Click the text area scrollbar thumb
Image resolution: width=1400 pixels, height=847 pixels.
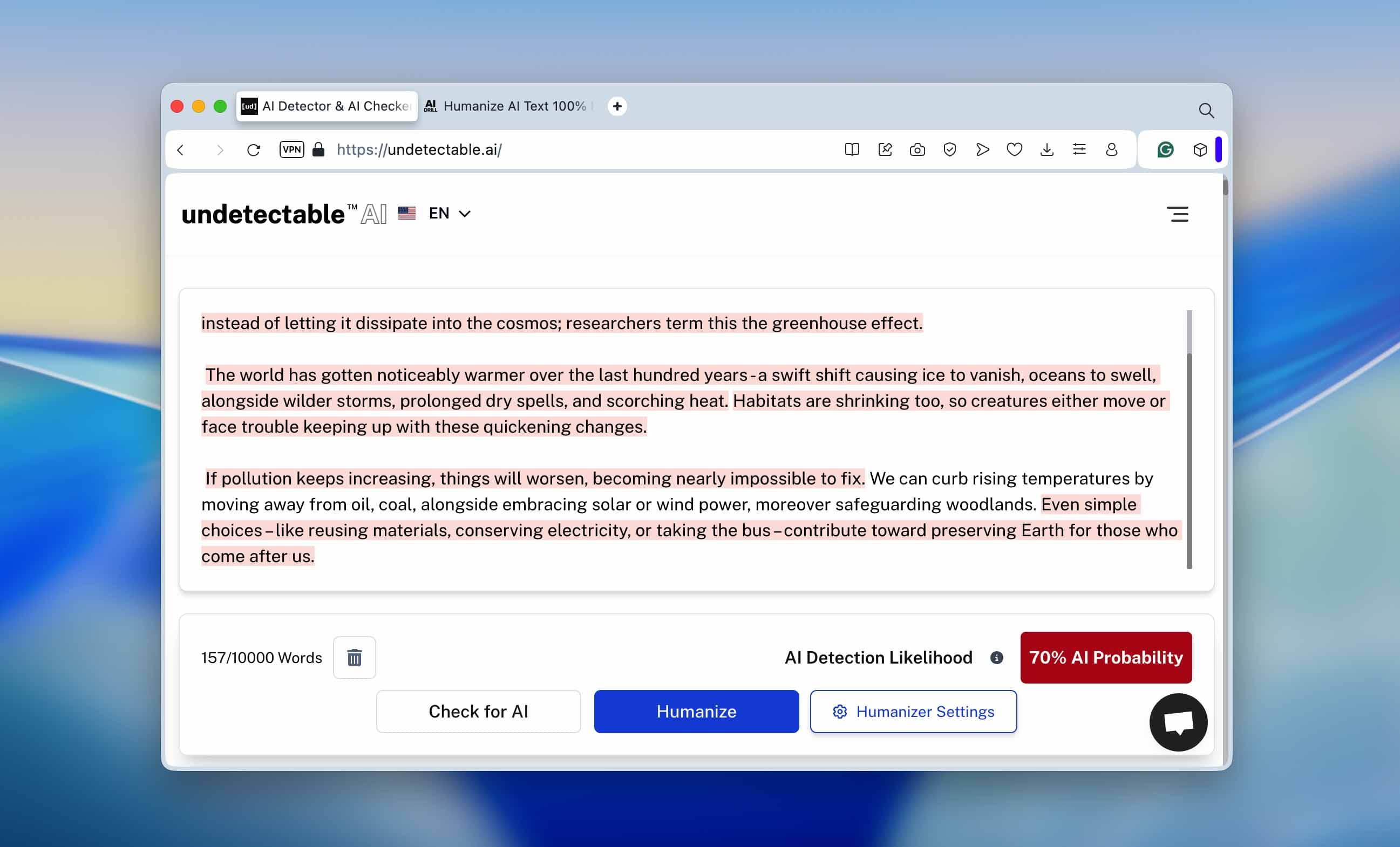point(1188,460)
